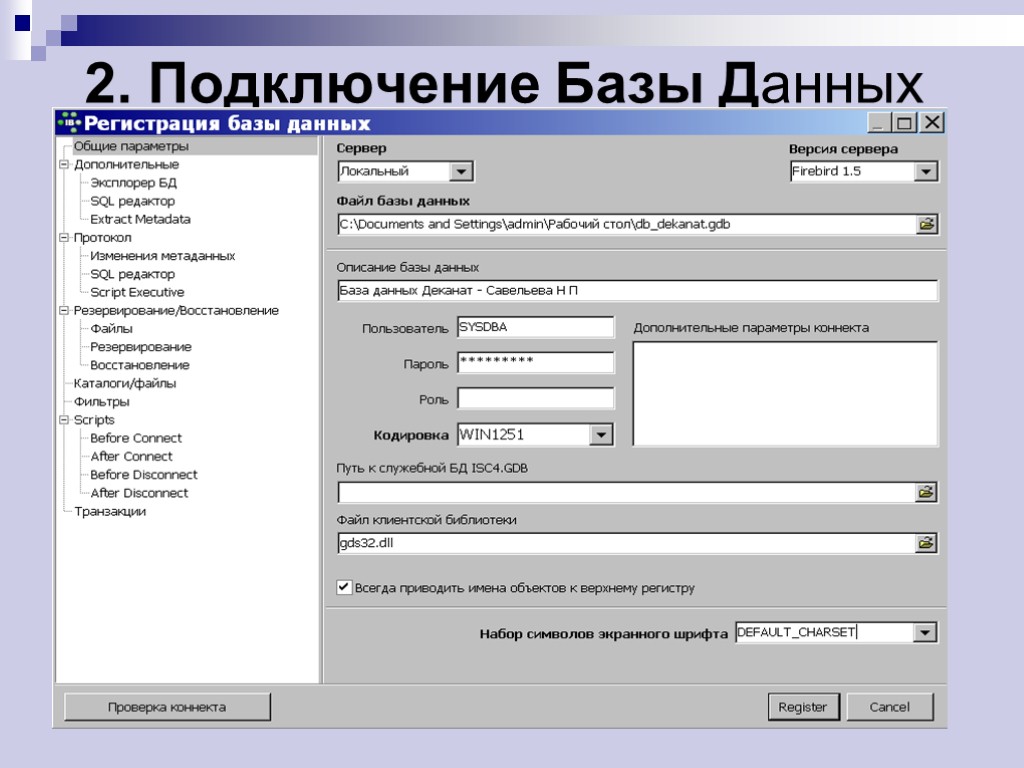This screenshot has height=768, width=1024.
Task: Collapse the Протокол tree node
Action: tap(64, 238)
